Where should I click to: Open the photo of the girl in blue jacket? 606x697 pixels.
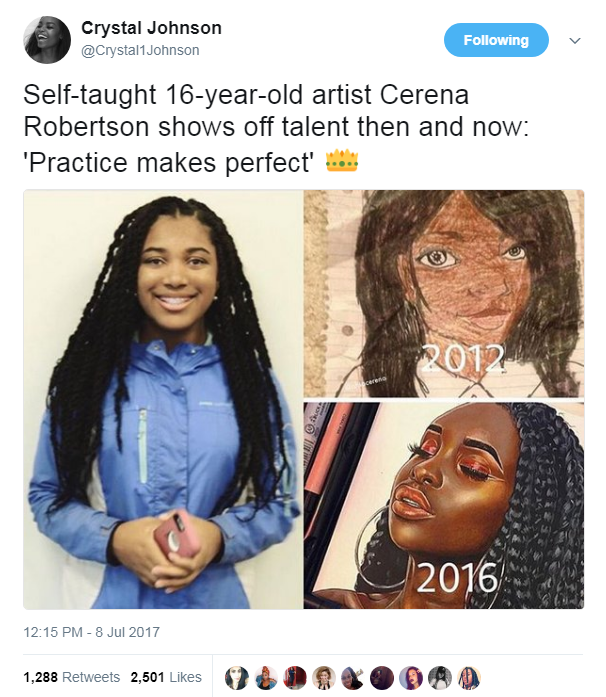coord(163,399)
